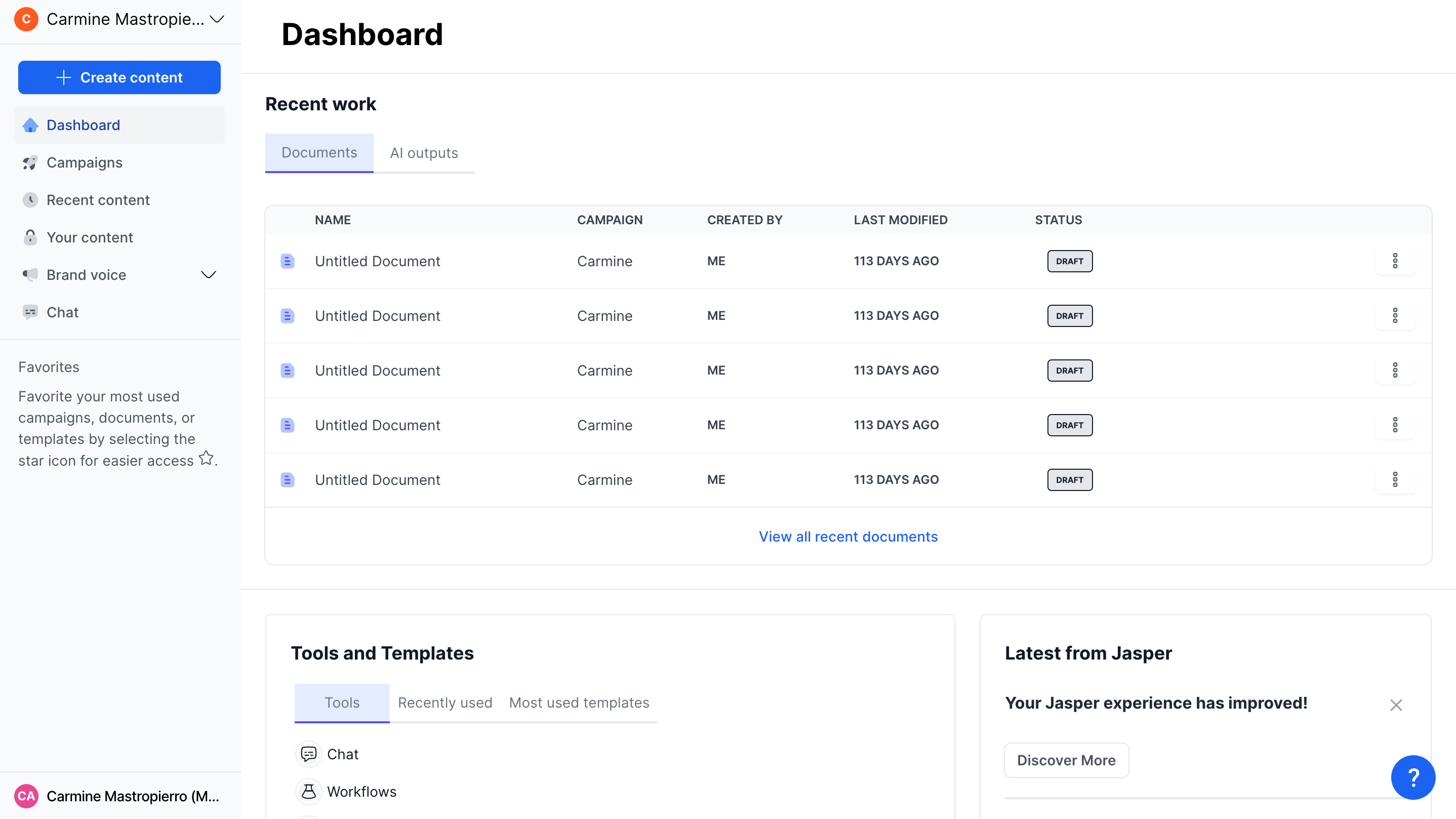Switch to the AI outputs tab
Viewport: 1456px width, 819px height.
point(424,152)
